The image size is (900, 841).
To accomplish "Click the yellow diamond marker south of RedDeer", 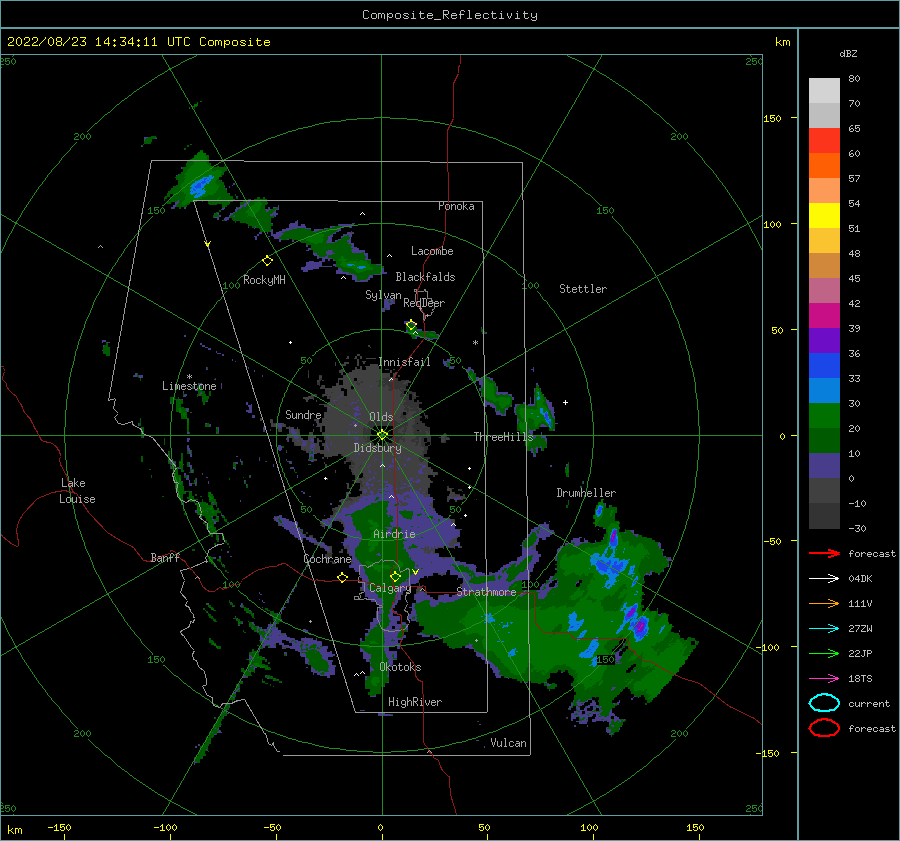I will point(411,325).
